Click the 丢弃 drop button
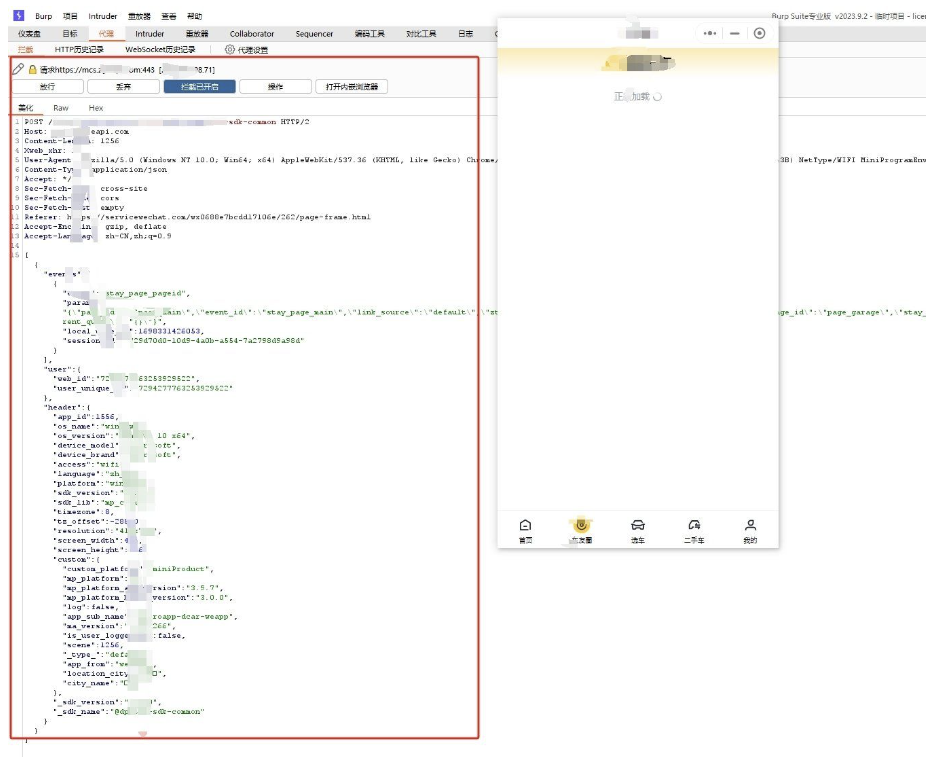Viewport: 926px width, 757px height. tap(123, 87)
